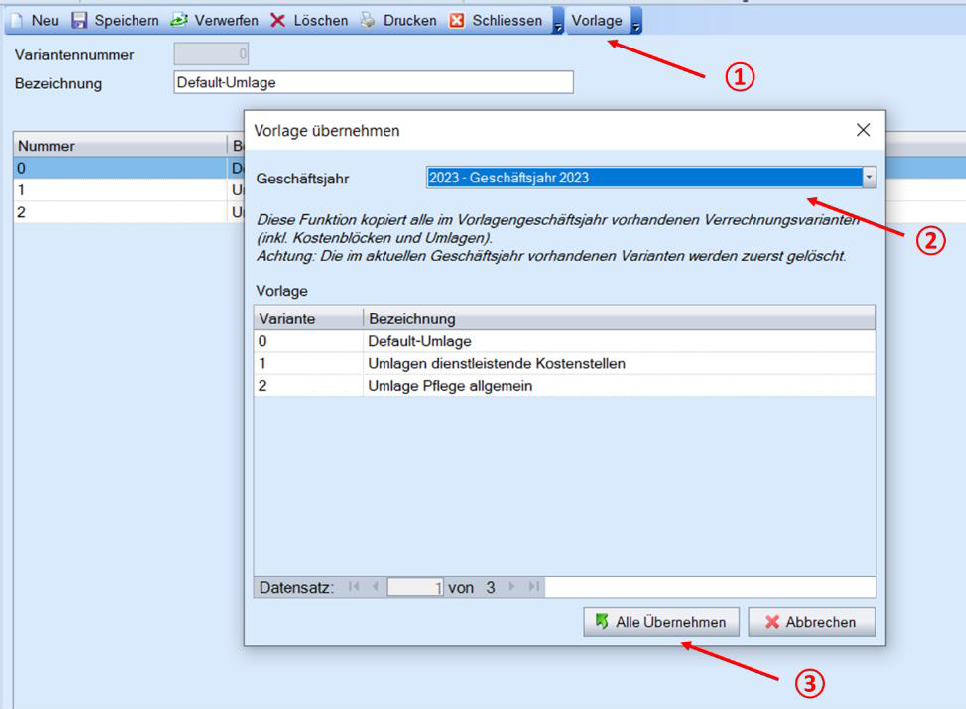
Task: Open toolbar overflow arrow after Schliessen
Action: pyautogui.click(x=558, y=21)
